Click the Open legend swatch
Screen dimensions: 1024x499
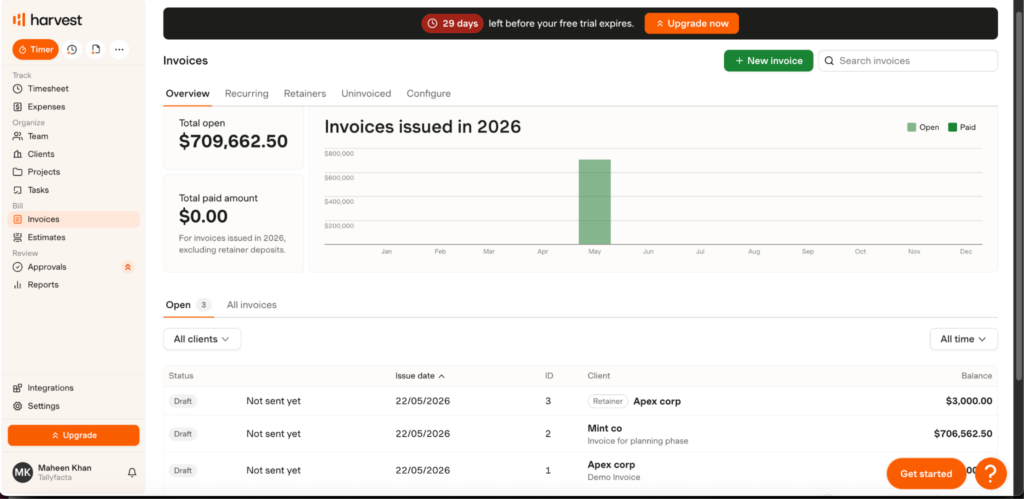(912, 127)
